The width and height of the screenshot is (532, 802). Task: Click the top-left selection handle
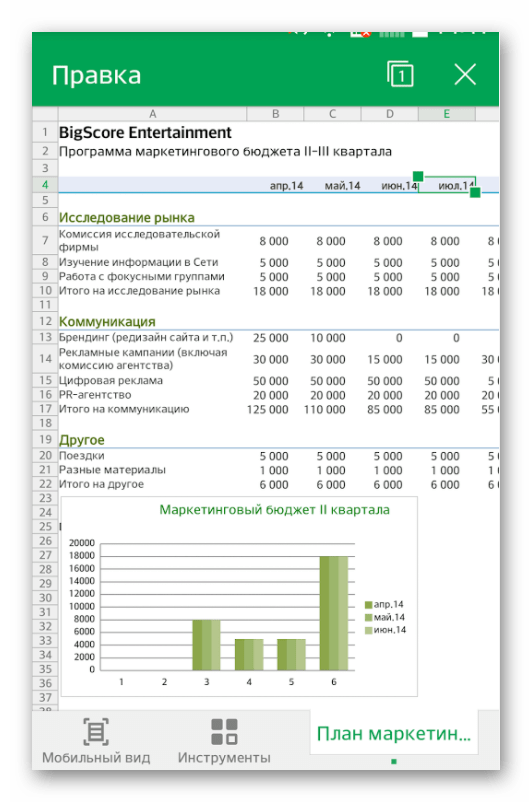tap(418, 176)
